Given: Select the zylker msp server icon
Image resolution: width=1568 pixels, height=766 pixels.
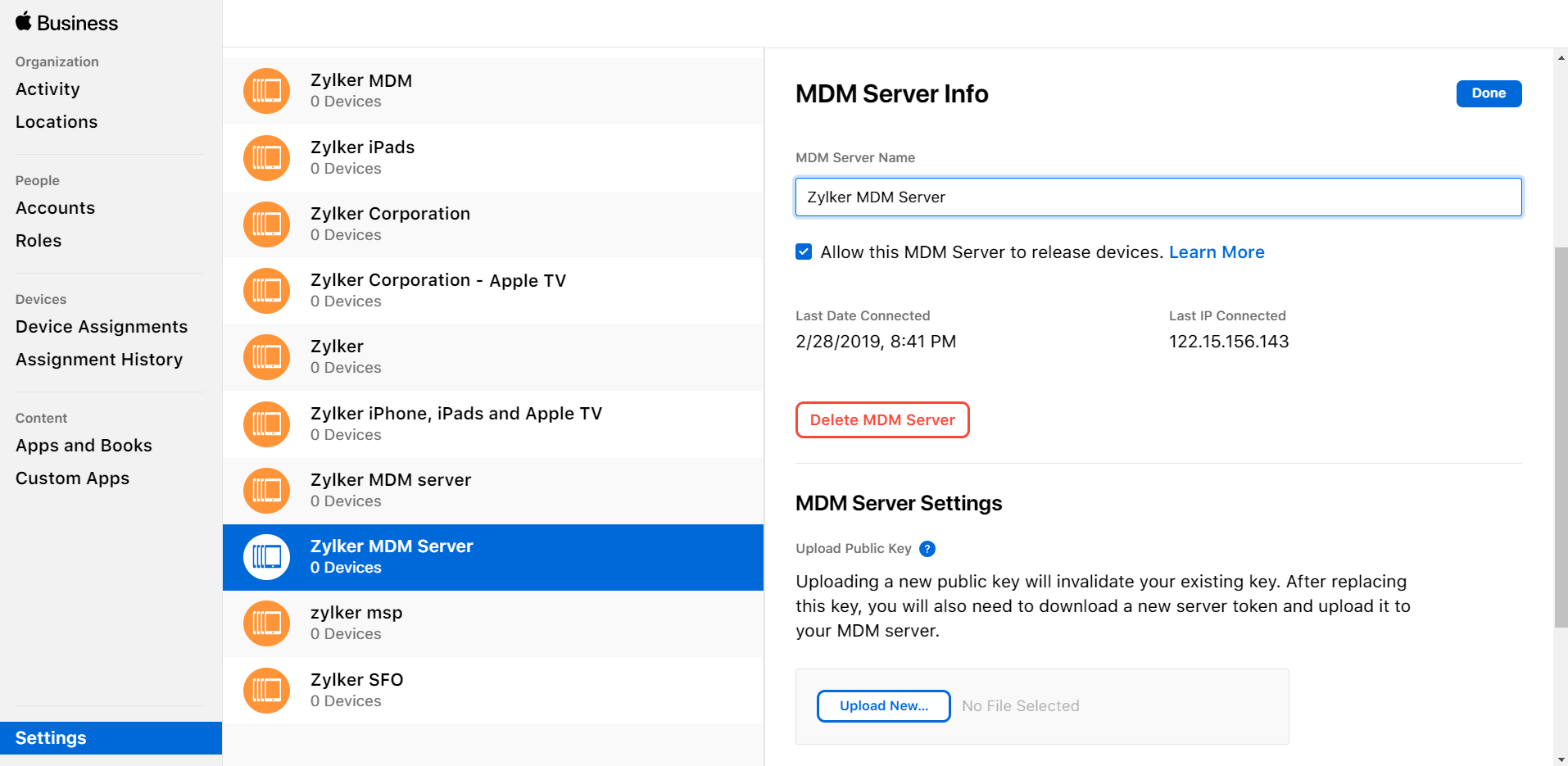Looking at the screenshot, I should point(266,623).
